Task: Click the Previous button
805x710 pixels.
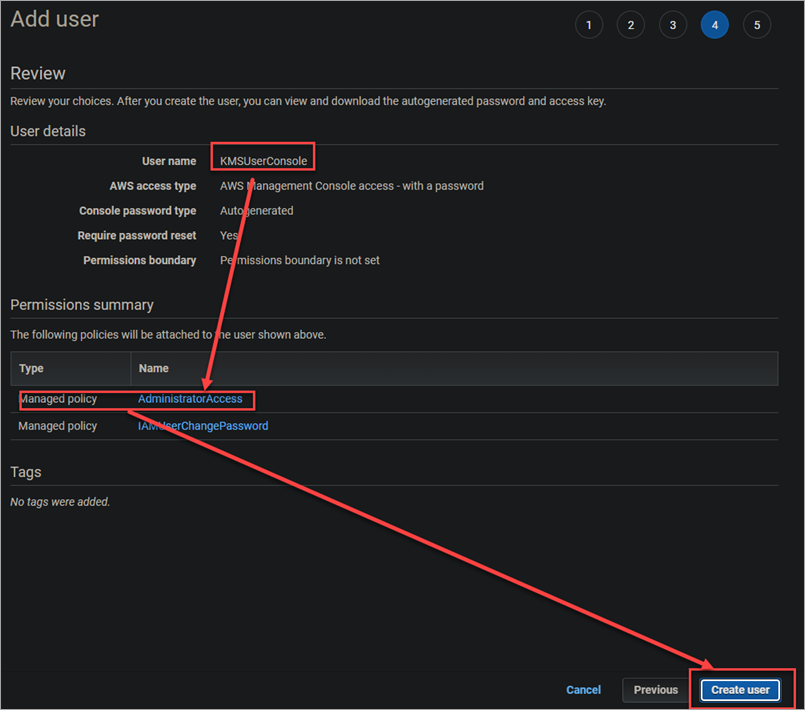Action: click(656, 690)
